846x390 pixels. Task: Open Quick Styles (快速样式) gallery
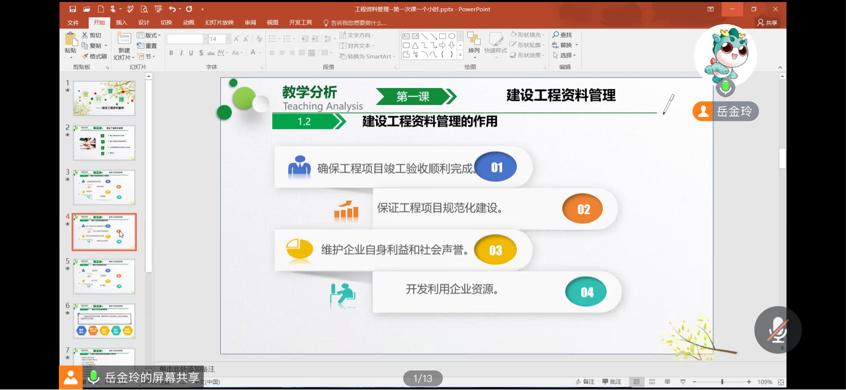tap(495, 44)
